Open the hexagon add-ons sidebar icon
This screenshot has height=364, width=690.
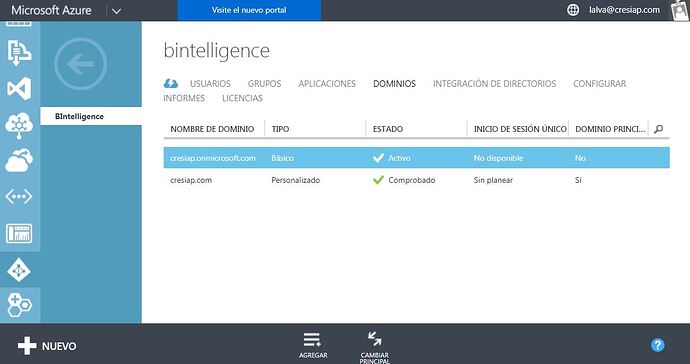[19, 305]
